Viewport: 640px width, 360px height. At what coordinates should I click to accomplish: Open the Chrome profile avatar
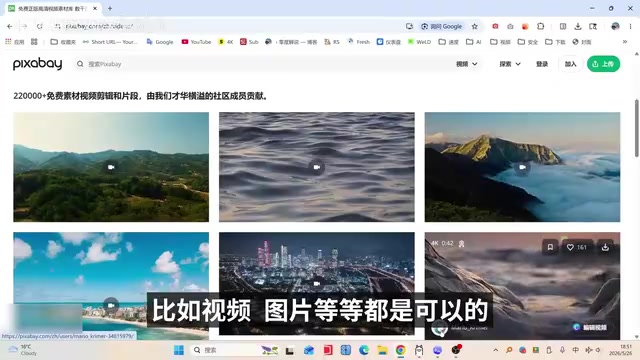click(615, 26)
